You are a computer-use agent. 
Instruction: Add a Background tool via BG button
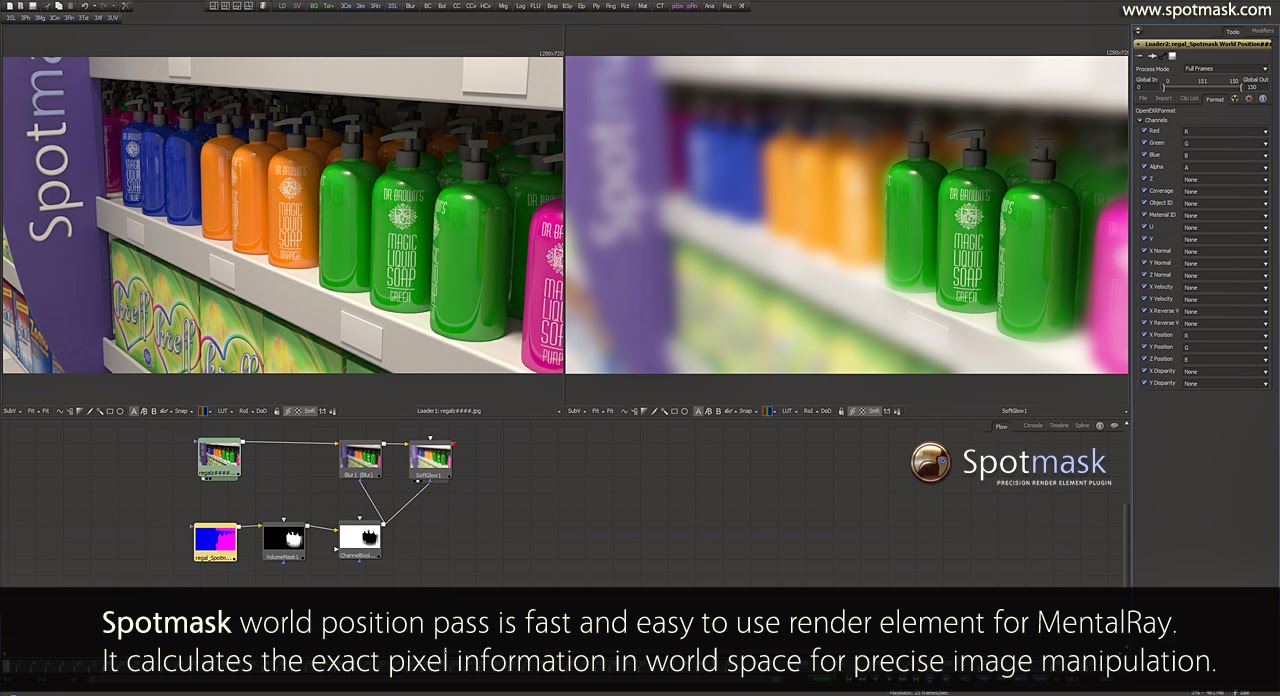314,6
